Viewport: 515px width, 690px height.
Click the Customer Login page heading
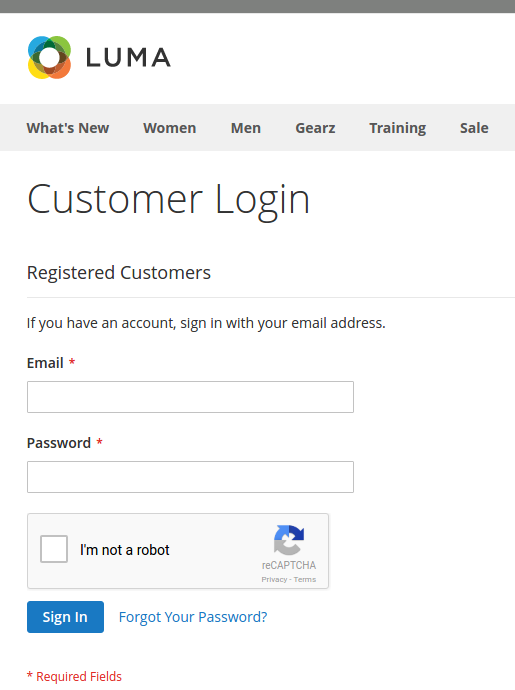coord(169,200)
